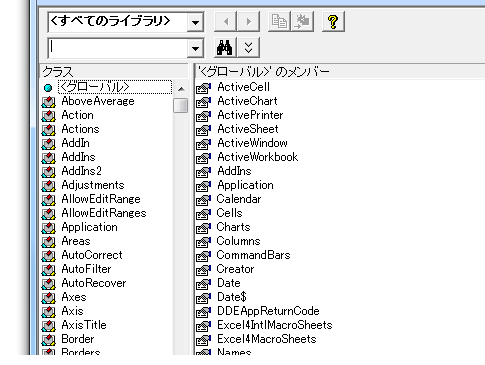The height and width of the screenshot is (365, 485).
Task: Select the DDEAppReturnCode member
Action: pos(268,311)
